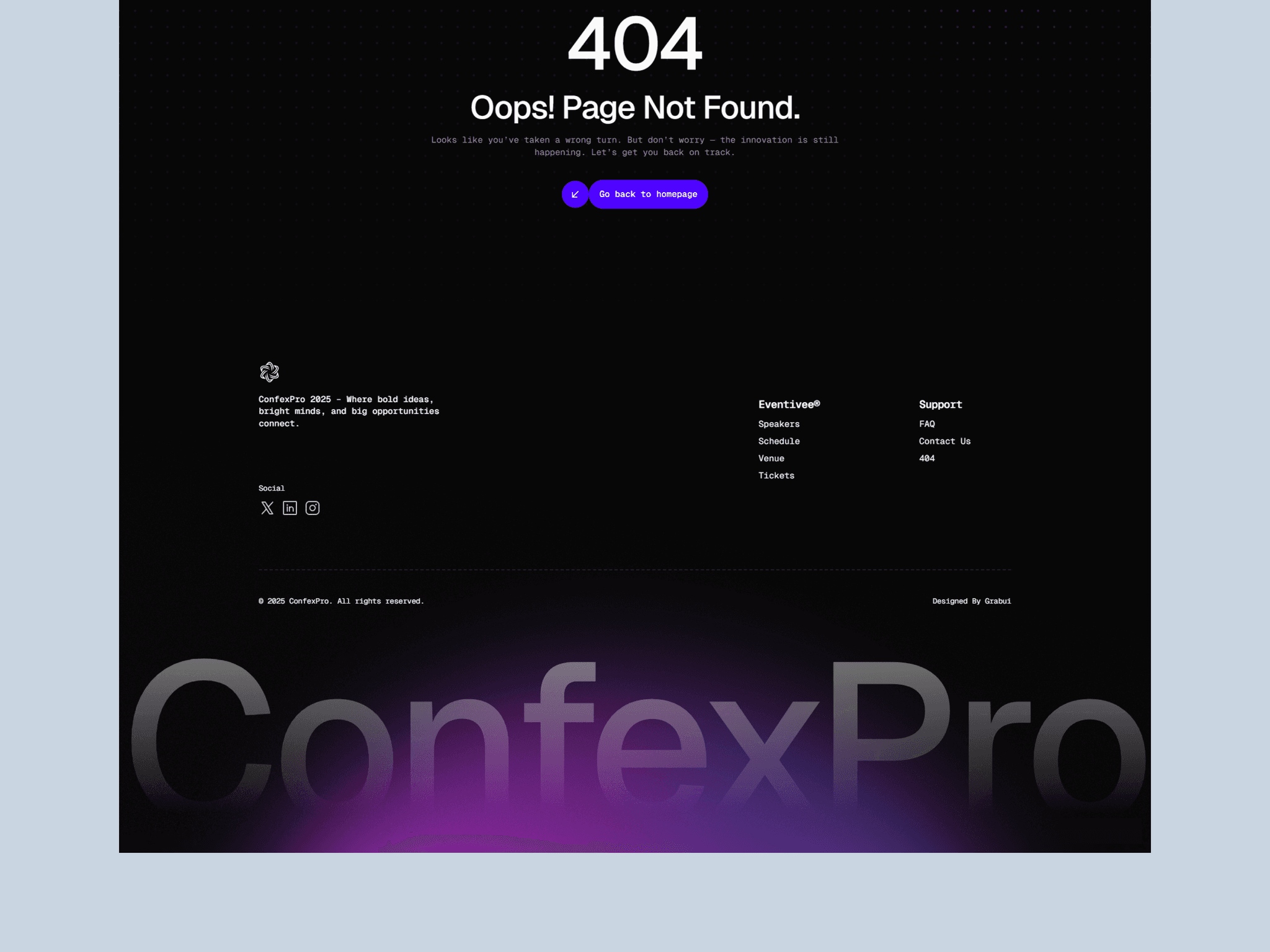Click the copyright 2025 ConfexPro text

(341, 601)
